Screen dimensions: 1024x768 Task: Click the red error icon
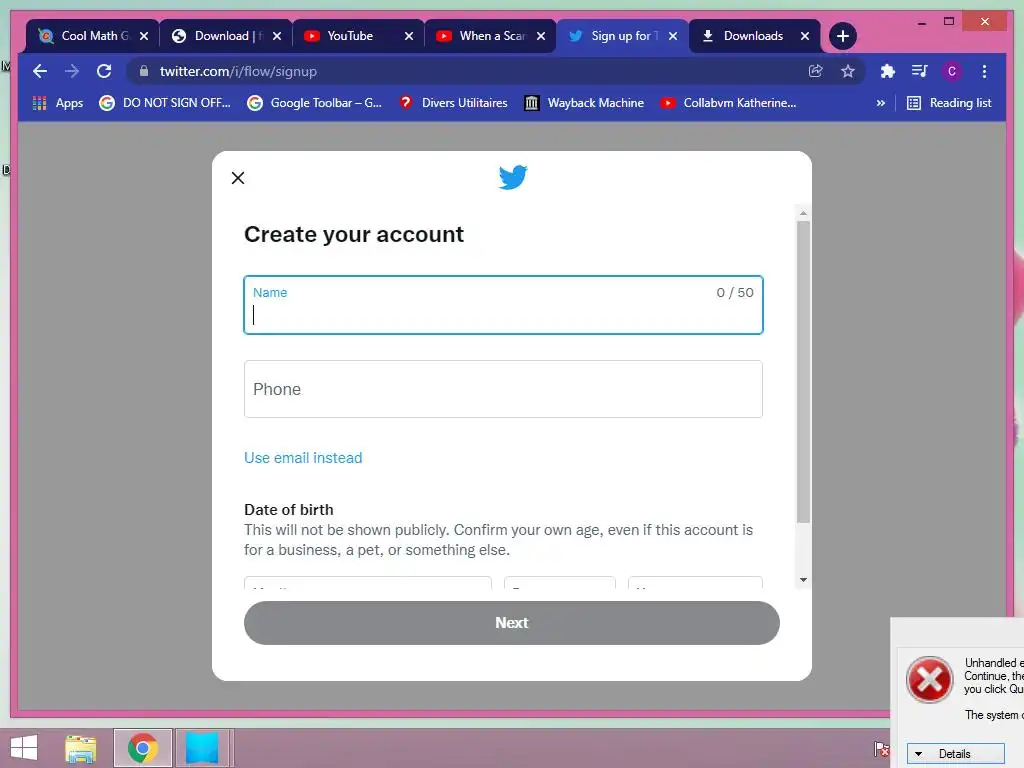tap(929, 680)
